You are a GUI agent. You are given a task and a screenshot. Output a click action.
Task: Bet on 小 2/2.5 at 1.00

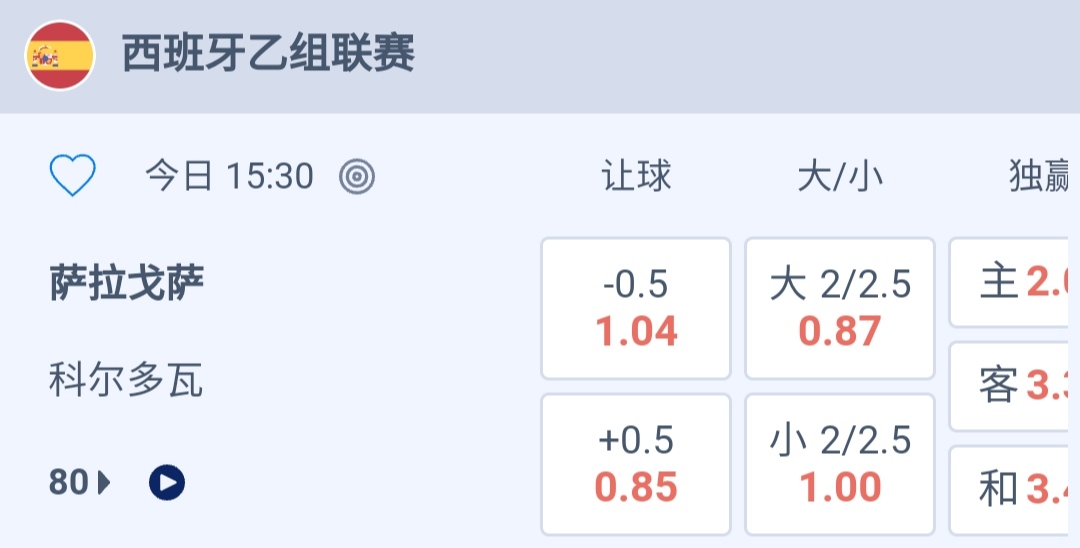[840, 464]
